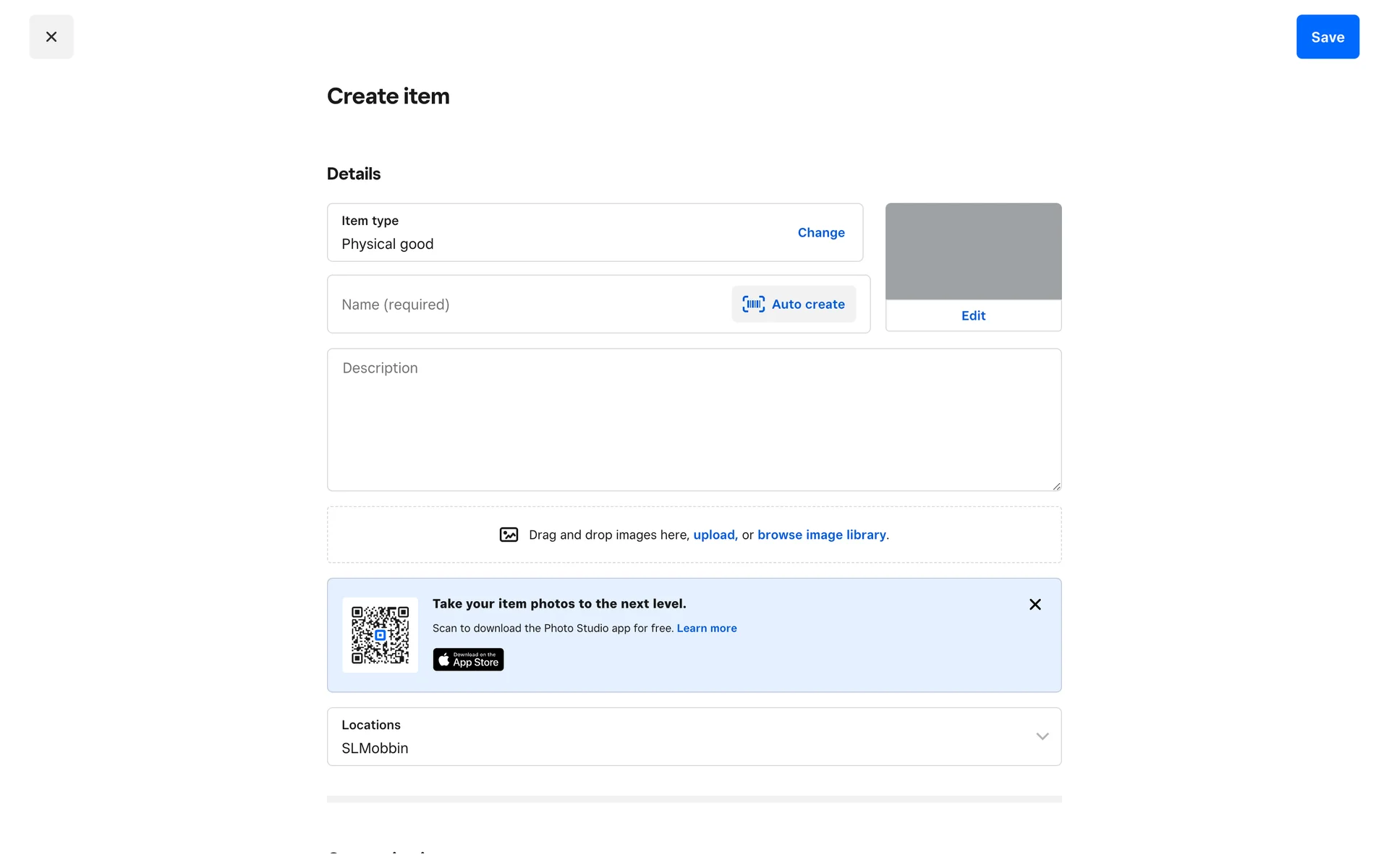This screenshot has height=868, width=1389.
Task: Expand the Locations dropdown chevron
Action: [x=1042, y=736]
